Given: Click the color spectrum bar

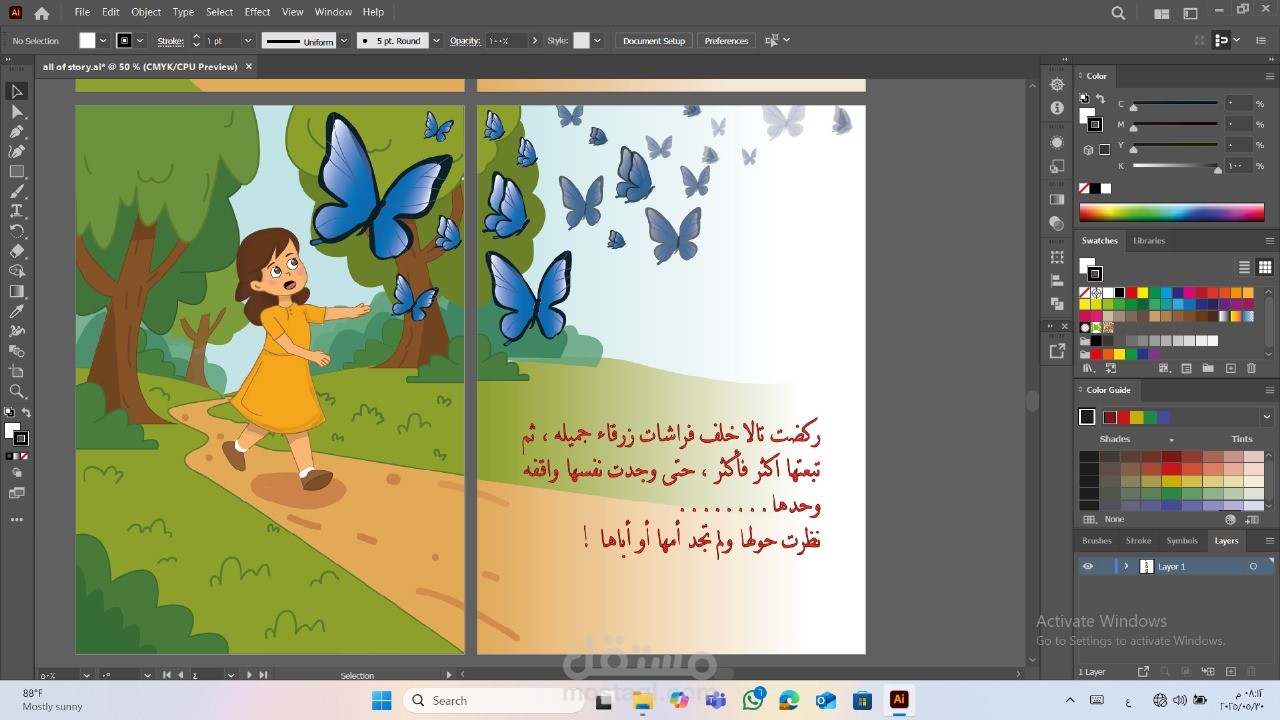Looking at the screenshot, I should (x=1172, y=212).
